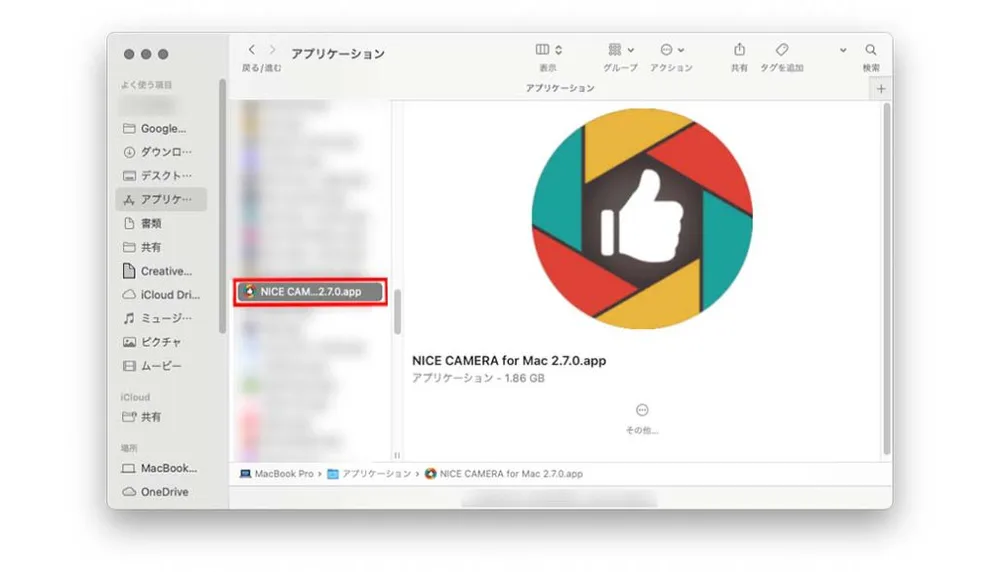Select MacBook location in sidebar
The height and width of the screenshot is (572, 1000).
(x=163, y=468)
